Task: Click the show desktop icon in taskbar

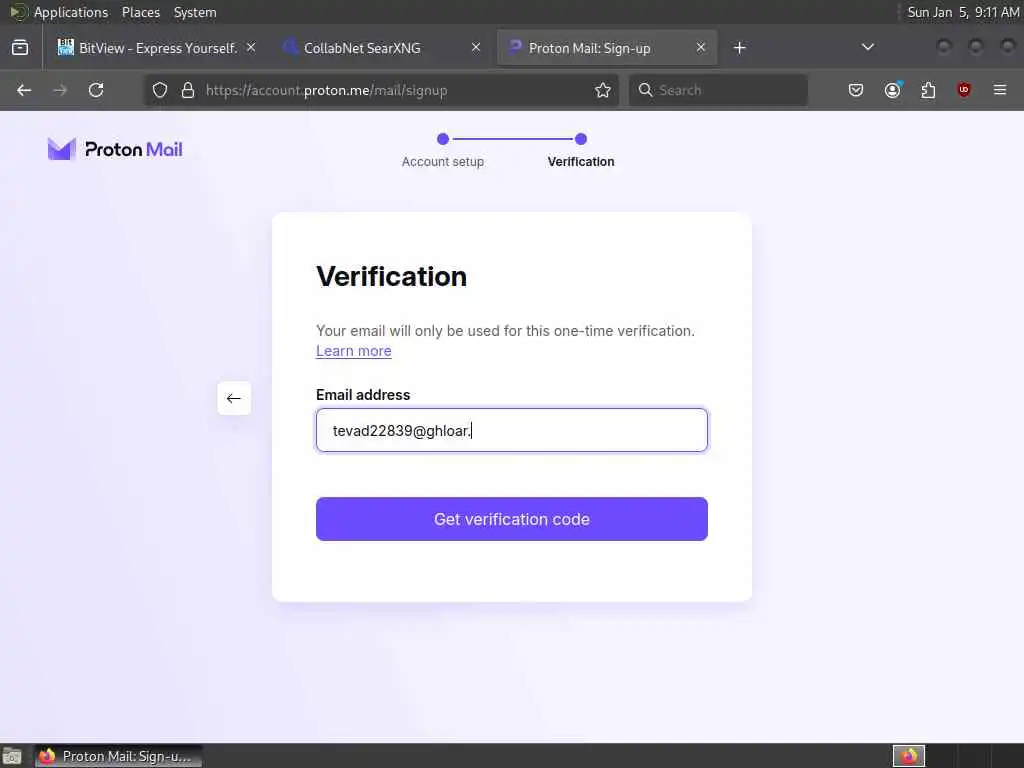Action: pyautogui.click(x=12, y=757)
